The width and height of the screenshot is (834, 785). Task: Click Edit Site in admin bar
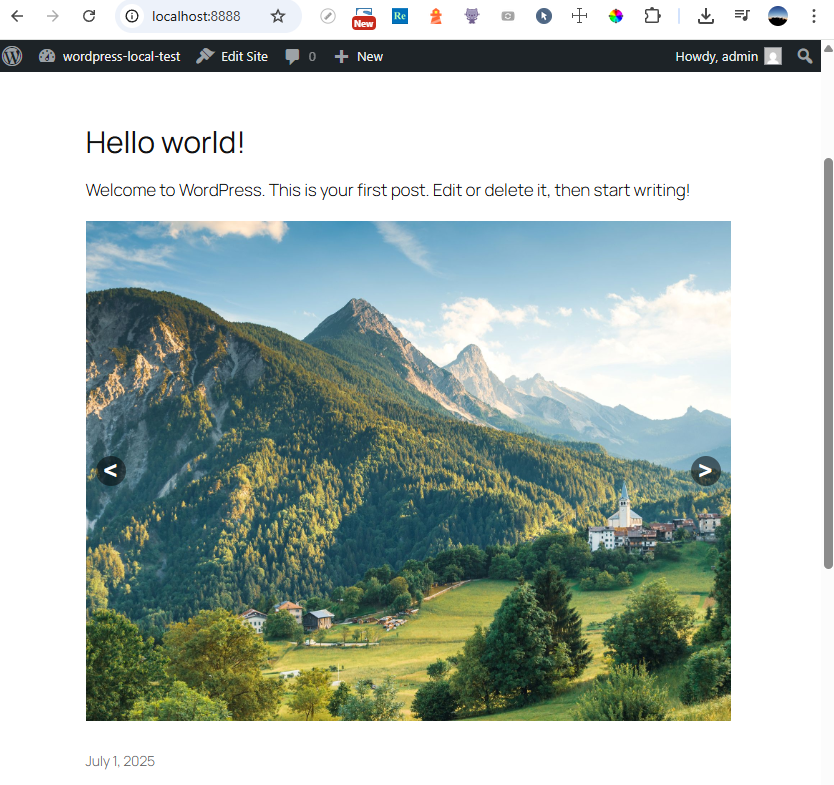[x=232, y=56]
